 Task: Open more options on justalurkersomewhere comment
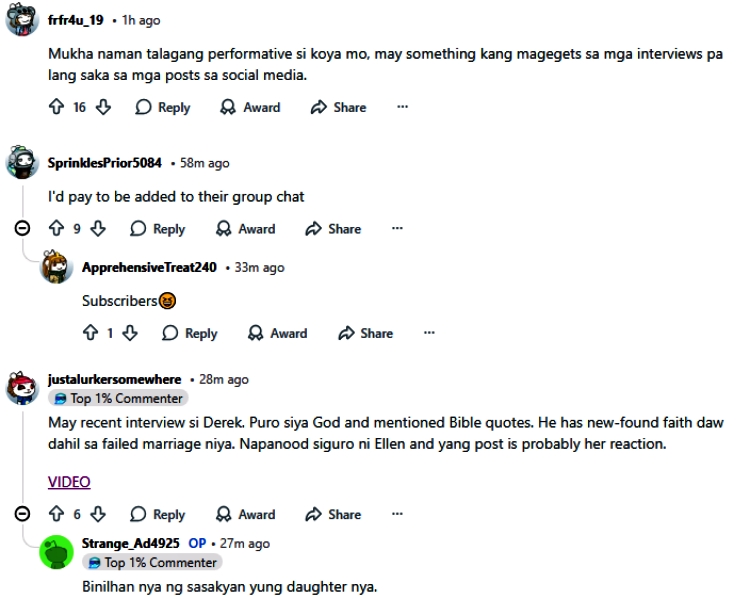click(397, 514)
